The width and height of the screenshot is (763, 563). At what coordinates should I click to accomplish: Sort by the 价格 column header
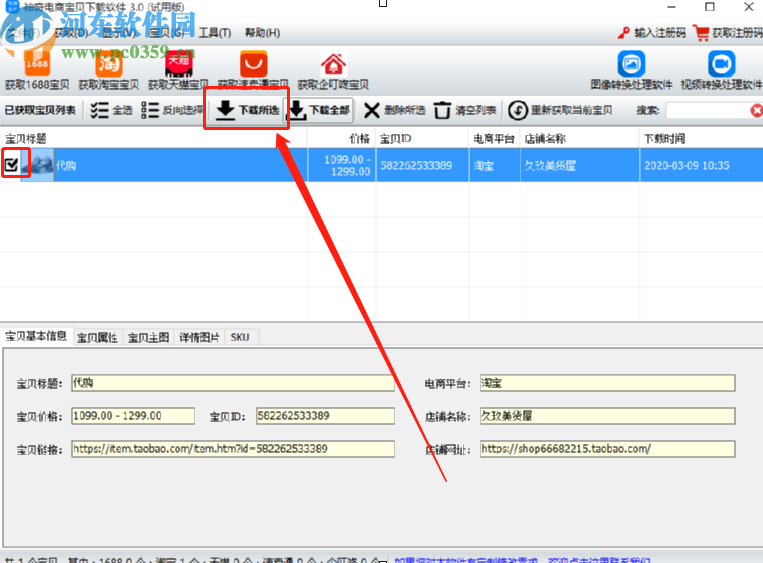(x=342, y=139)
